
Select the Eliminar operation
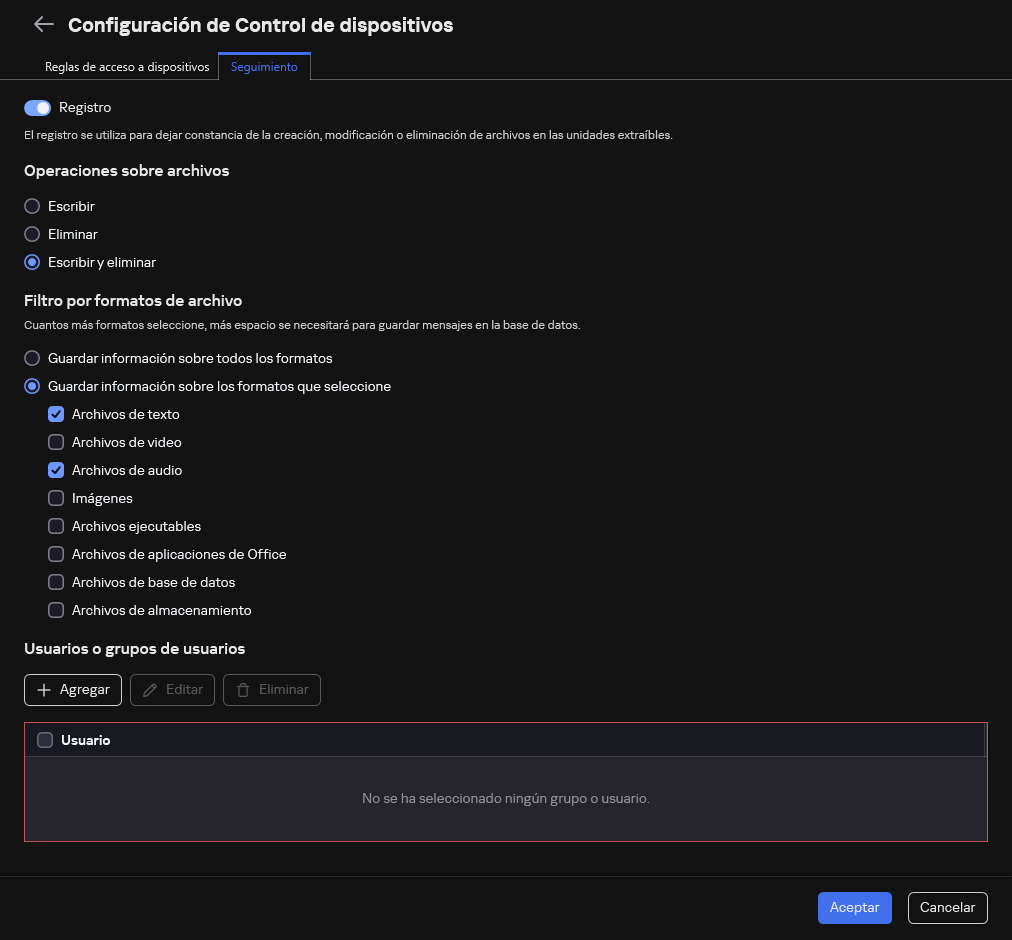(x=31, y=234)
